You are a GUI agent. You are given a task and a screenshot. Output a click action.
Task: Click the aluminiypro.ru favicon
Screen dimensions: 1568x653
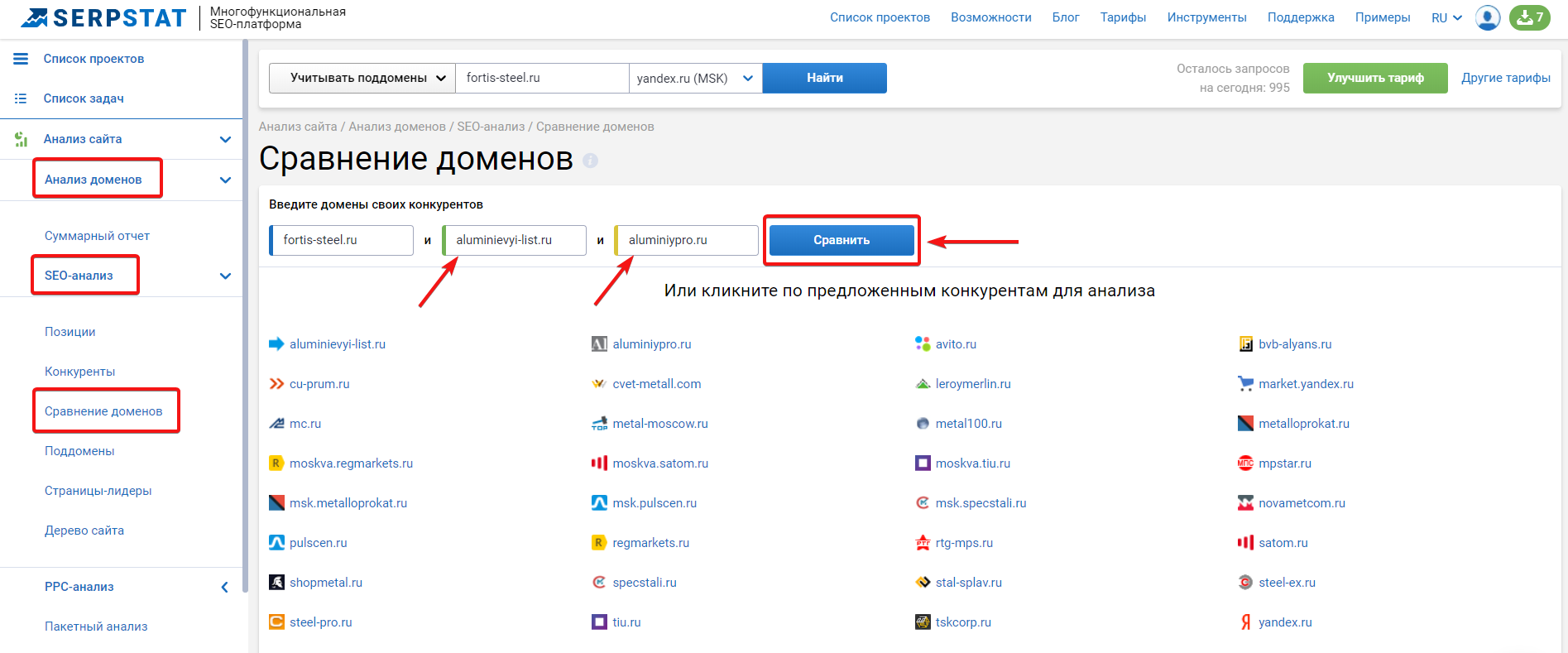click(600, 343)
